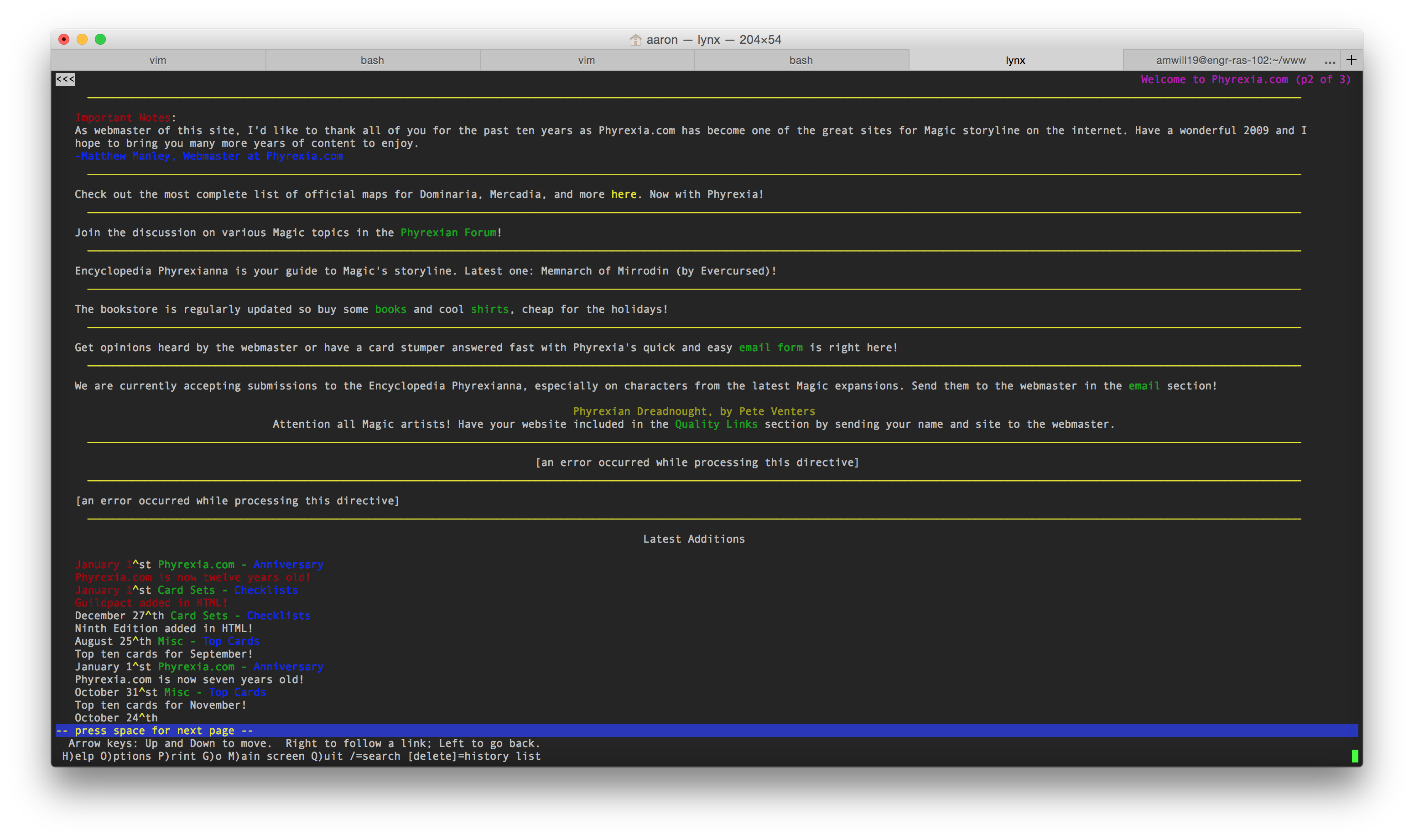Open the tab overflow ellipsis menu
Image resolution: width=1414 pixels, height=840 pixels.
coord(1330,61)
